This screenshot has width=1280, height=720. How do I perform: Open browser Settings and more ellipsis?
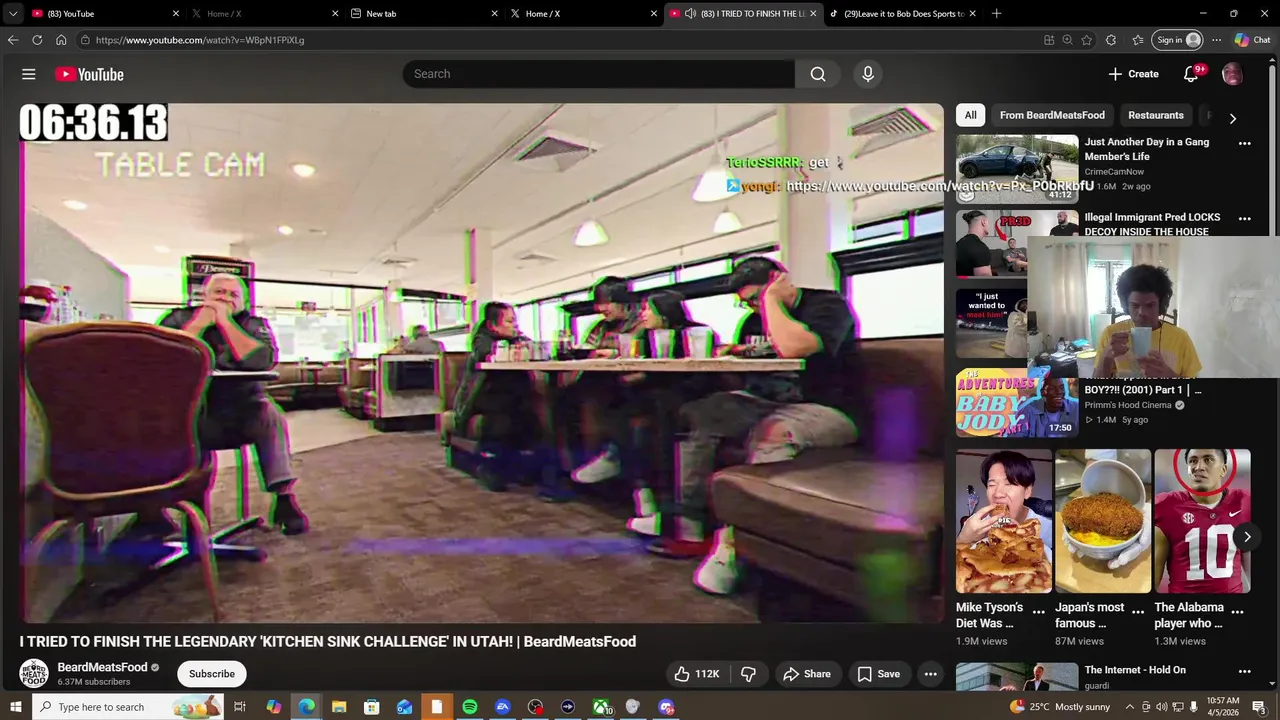(1216, 40)
